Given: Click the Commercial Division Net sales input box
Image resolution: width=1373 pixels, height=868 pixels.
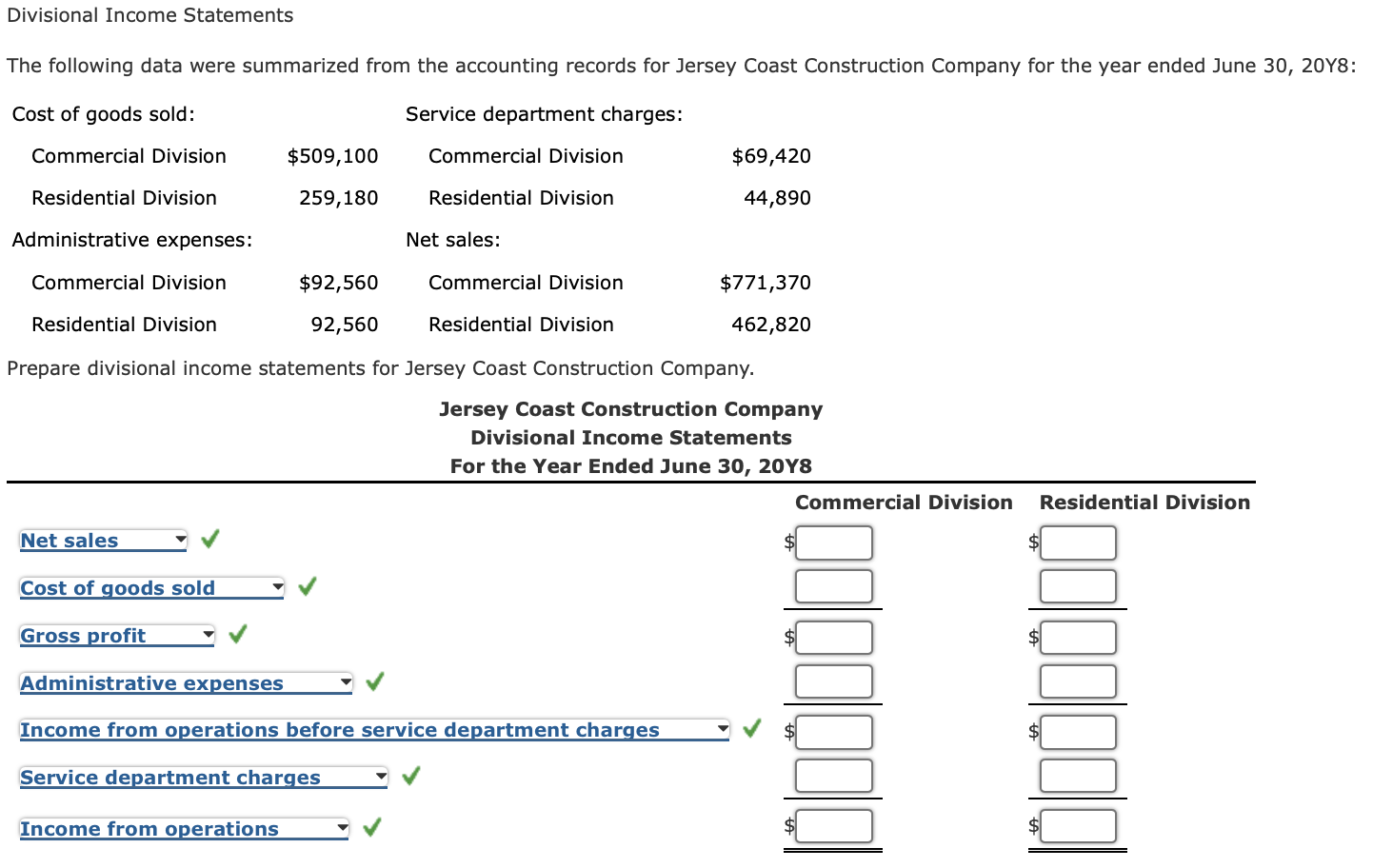Looking at the screenshot, I should [834, 542].
